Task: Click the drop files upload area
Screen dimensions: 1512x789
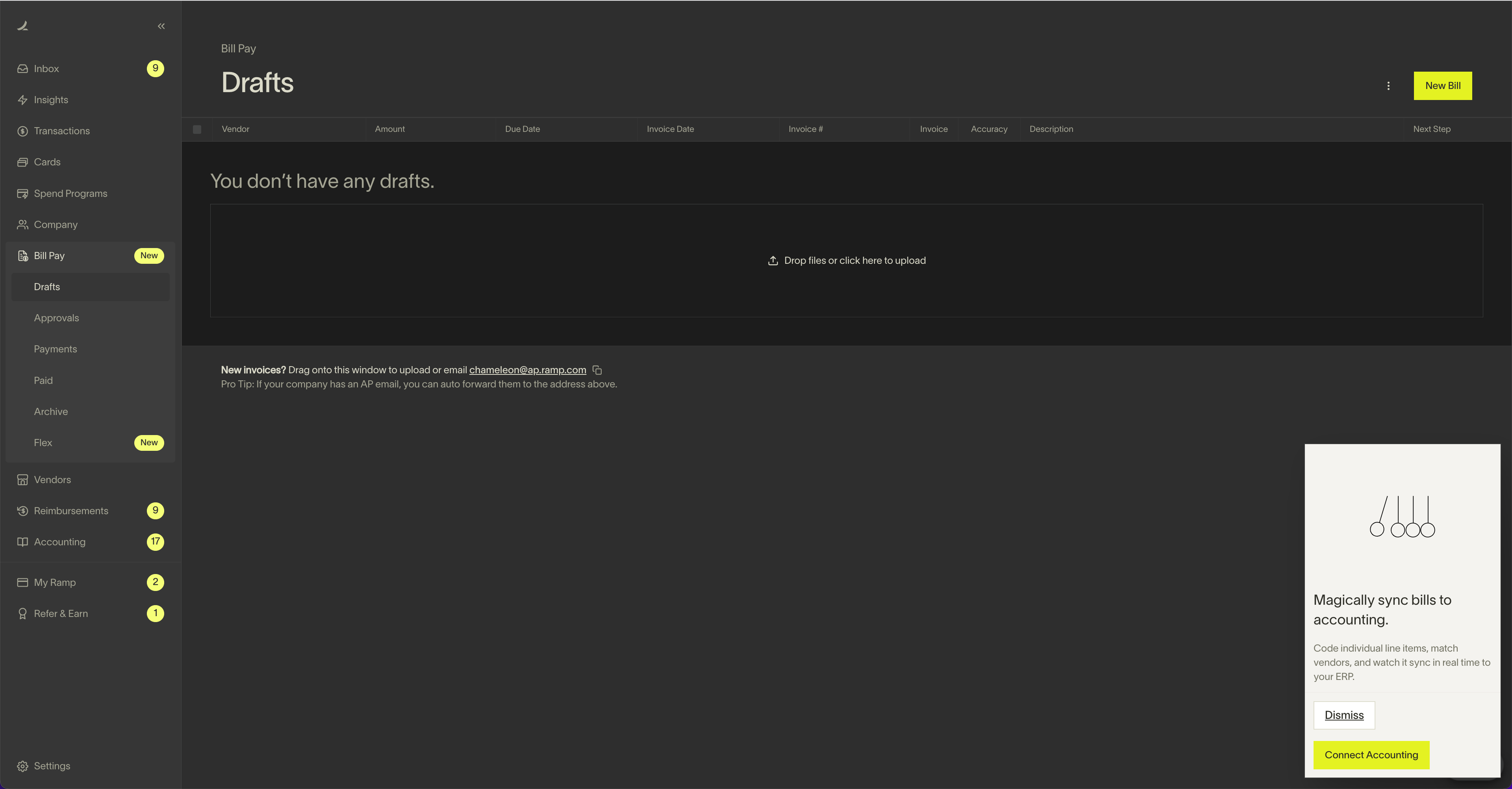Action: [847, 261]
